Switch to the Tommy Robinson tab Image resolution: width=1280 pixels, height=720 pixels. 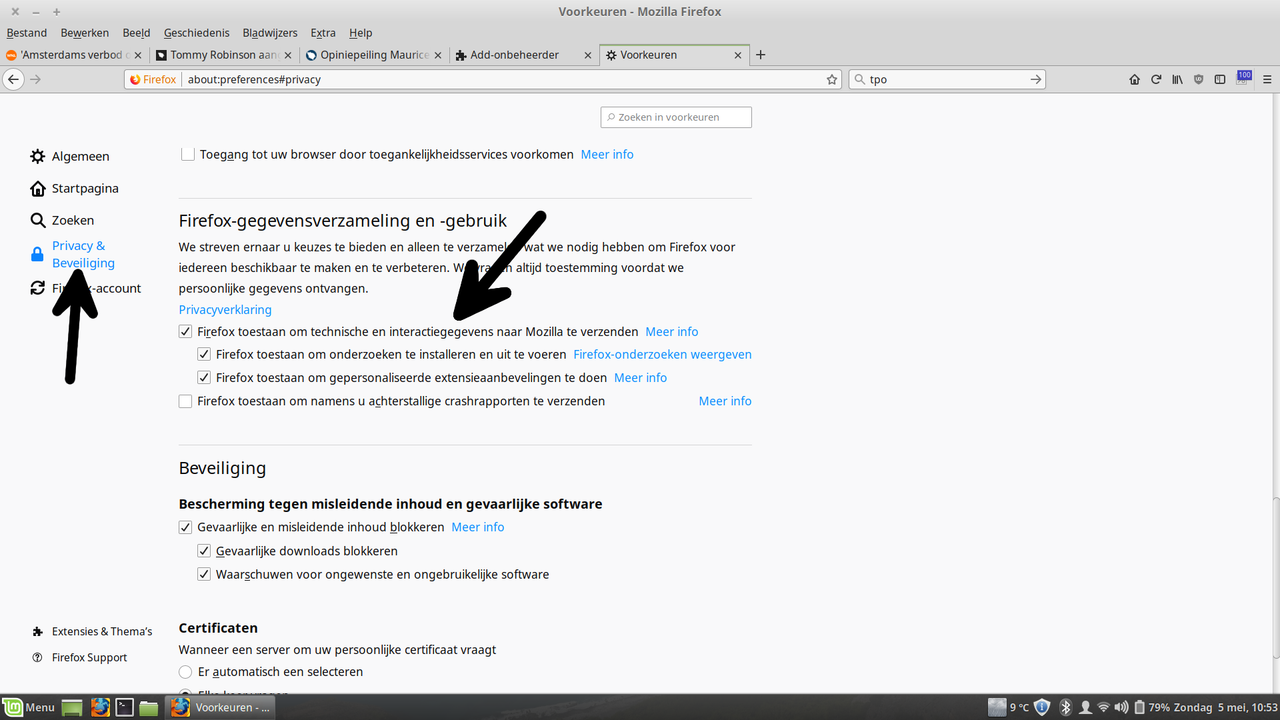coord(225,55)
